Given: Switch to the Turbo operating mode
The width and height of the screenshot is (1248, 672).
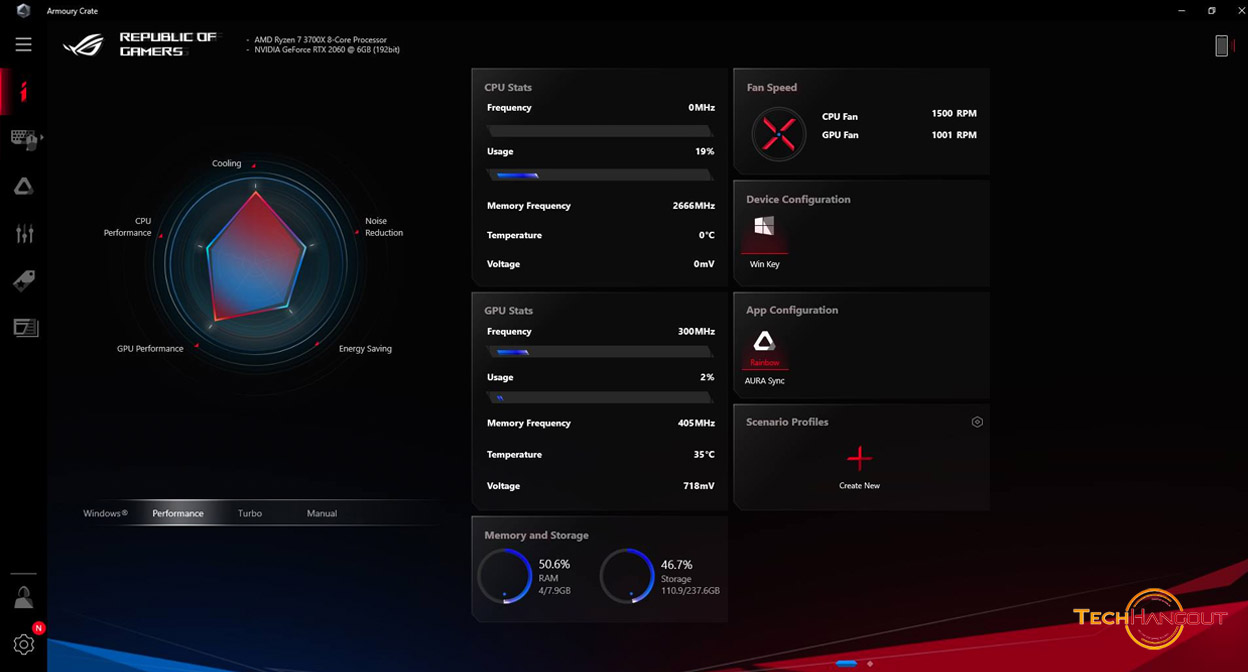Looking at the screenshot, I should 250,514.
